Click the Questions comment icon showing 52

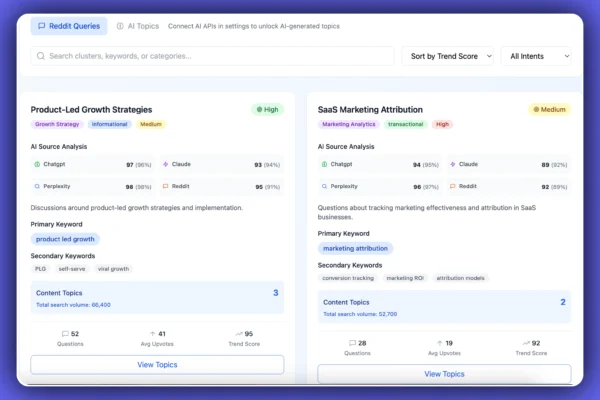coord(66,334)
